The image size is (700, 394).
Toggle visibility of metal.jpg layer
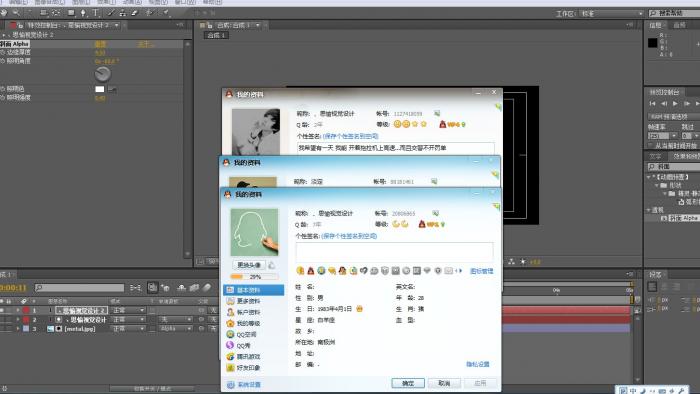2,329
